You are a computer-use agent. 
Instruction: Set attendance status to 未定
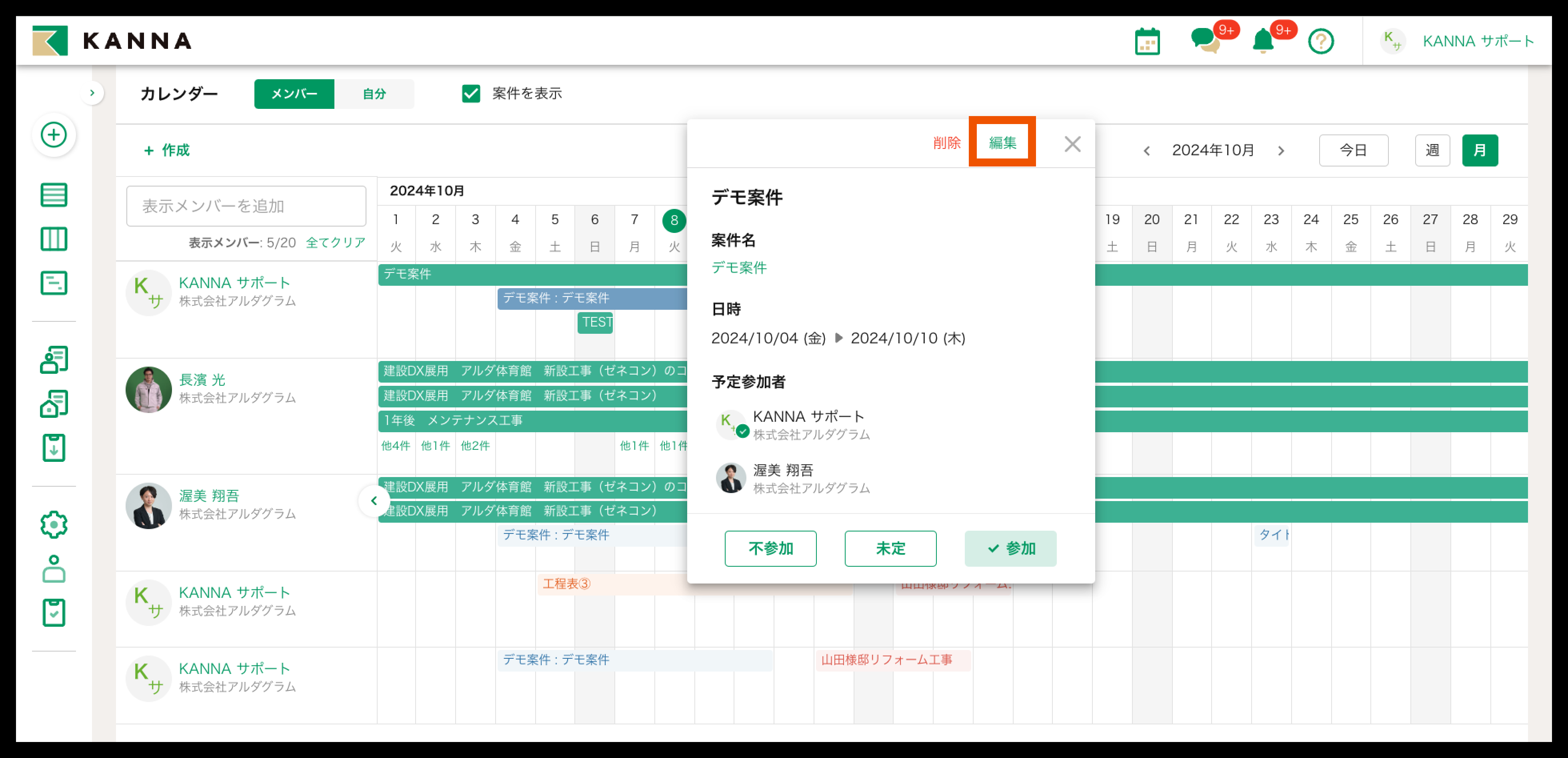pyautogui.click(x=890, y=549)
